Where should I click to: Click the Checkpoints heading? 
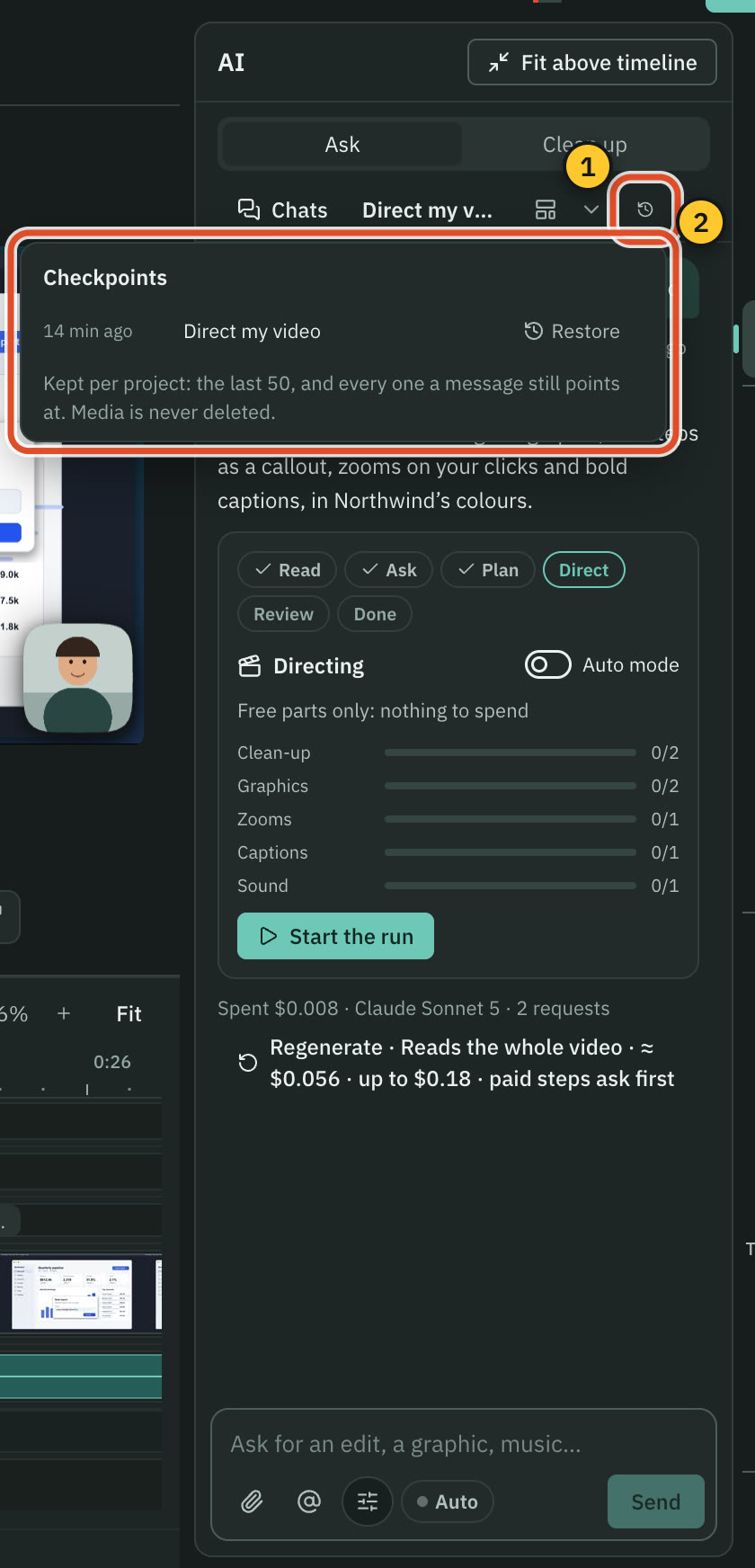105,278
